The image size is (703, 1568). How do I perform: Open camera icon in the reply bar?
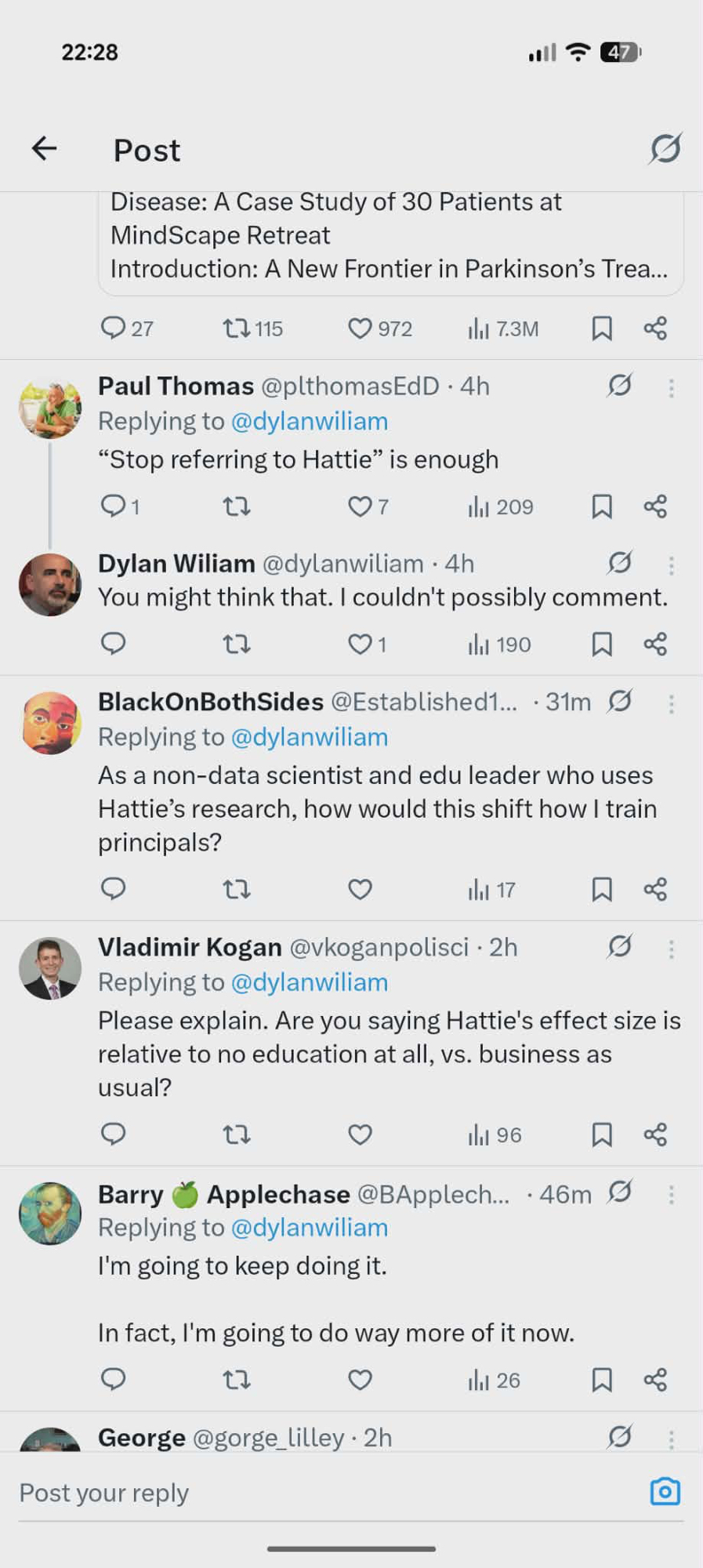tap(665, 1491)
